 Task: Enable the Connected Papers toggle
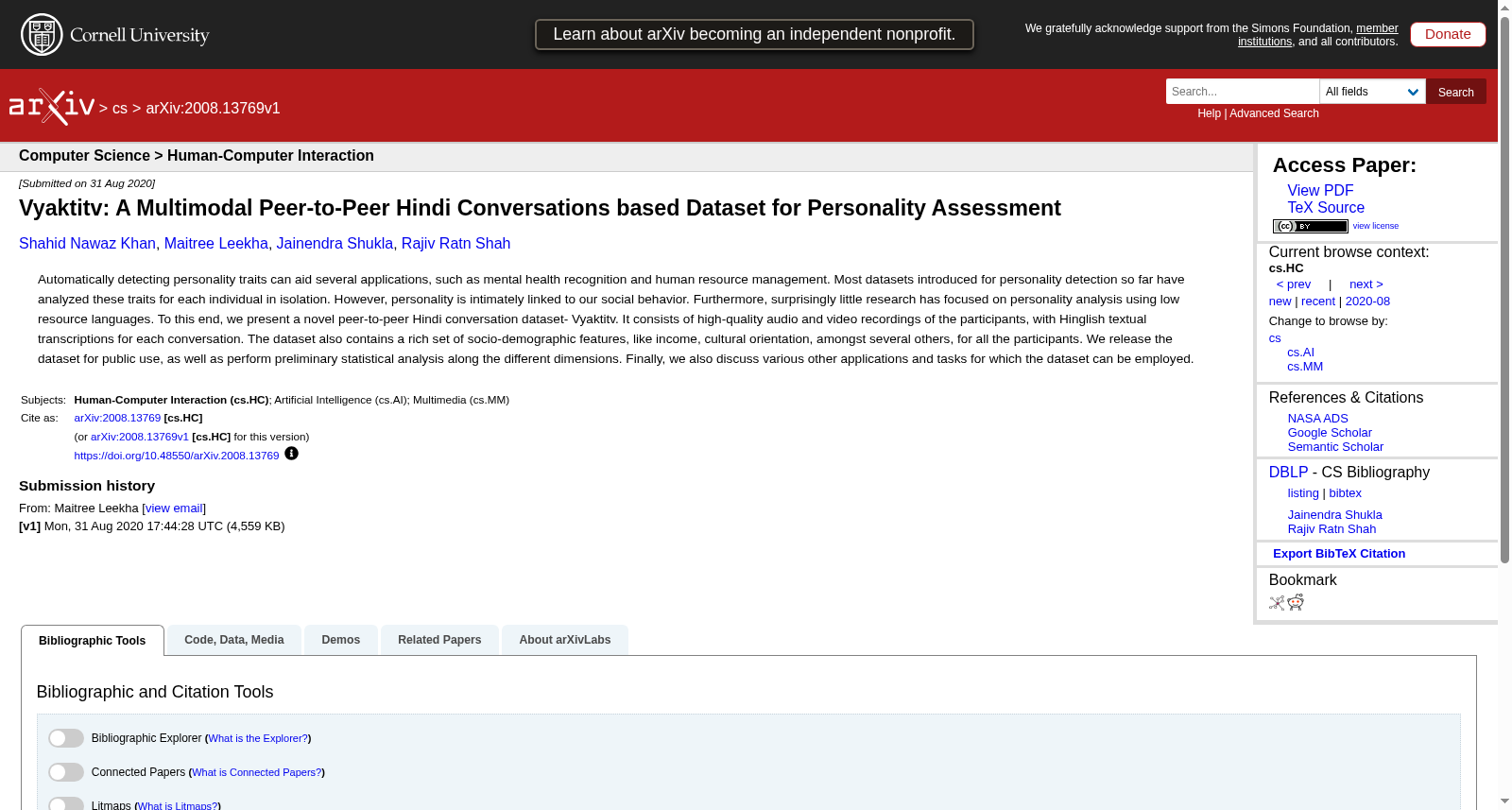pos(66,772)
